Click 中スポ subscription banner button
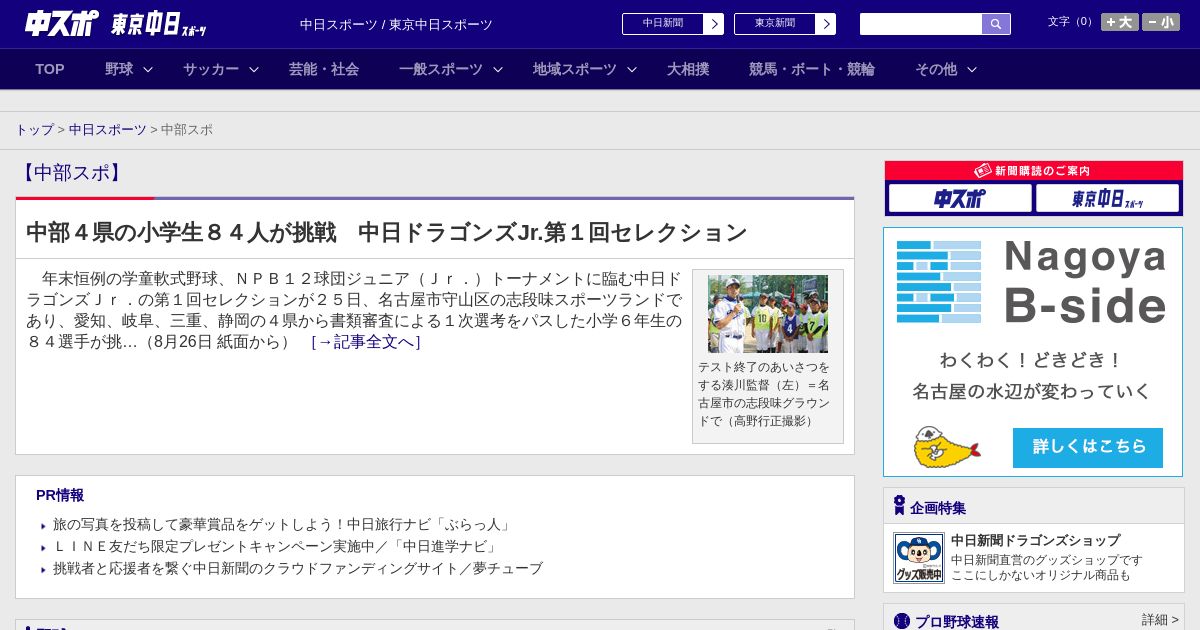The height and width of the screenshot is (630, 1200). [960, 198]
